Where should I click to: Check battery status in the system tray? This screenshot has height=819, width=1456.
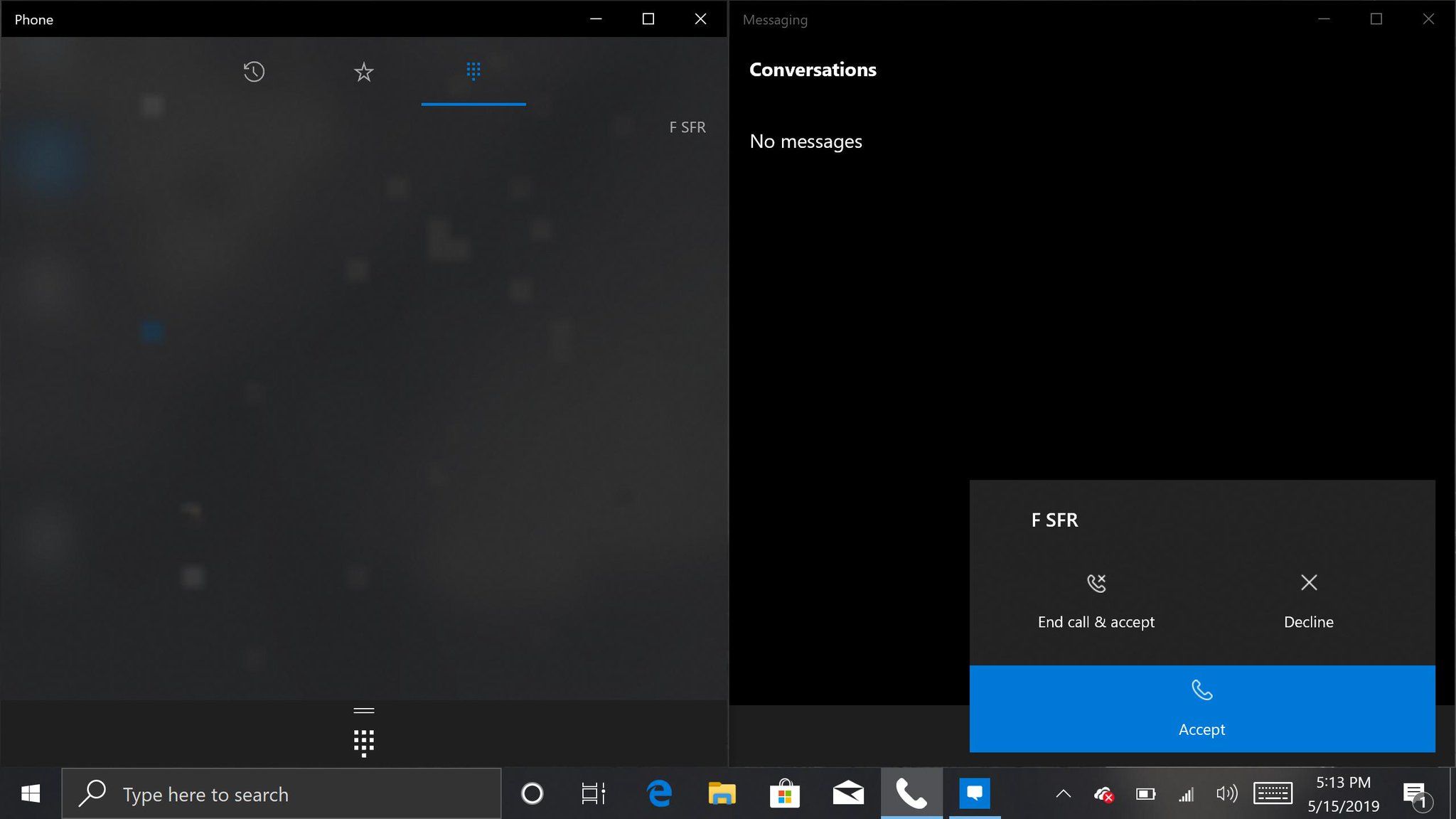pyautogui.click(x=1145, y=794)
